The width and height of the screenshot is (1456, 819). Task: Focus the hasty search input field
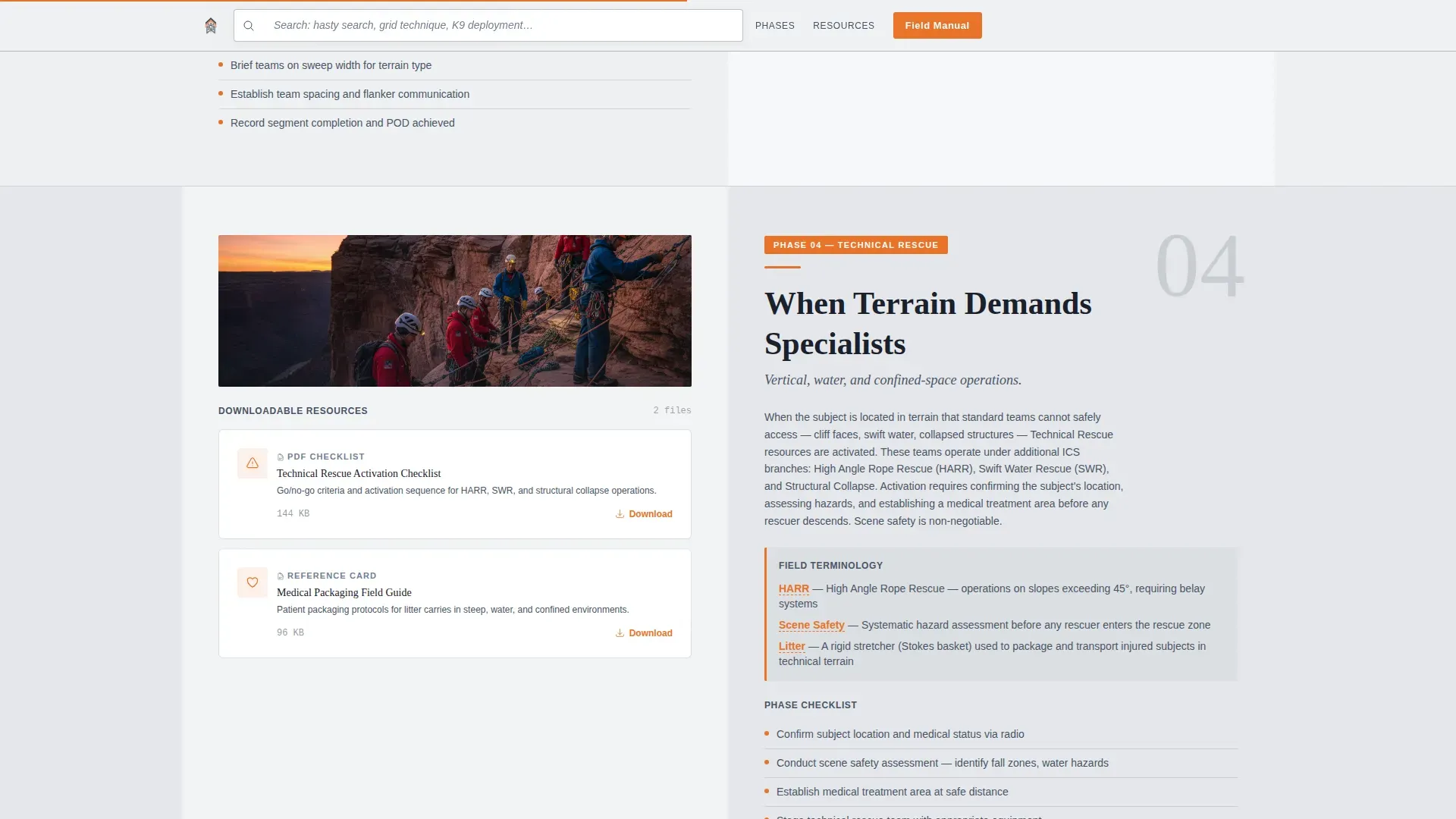[x=488, y=25]
